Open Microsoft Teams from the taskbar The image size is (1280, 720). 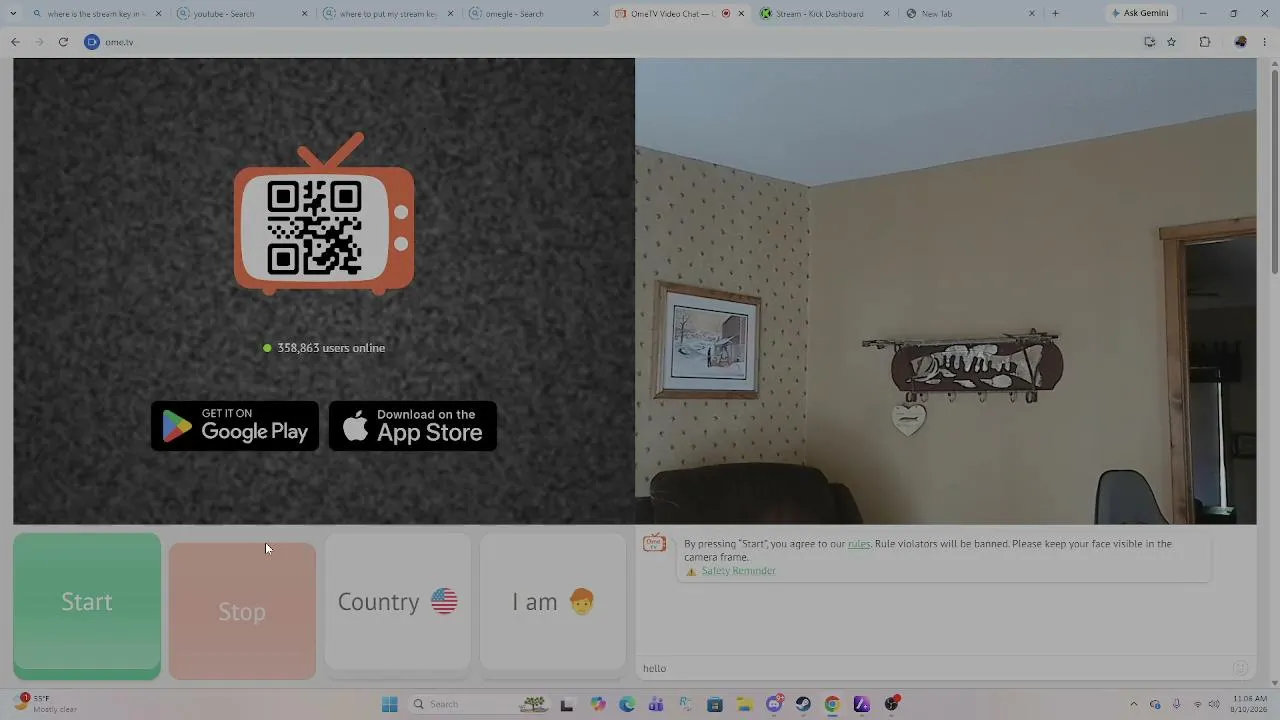pos(656,704)
